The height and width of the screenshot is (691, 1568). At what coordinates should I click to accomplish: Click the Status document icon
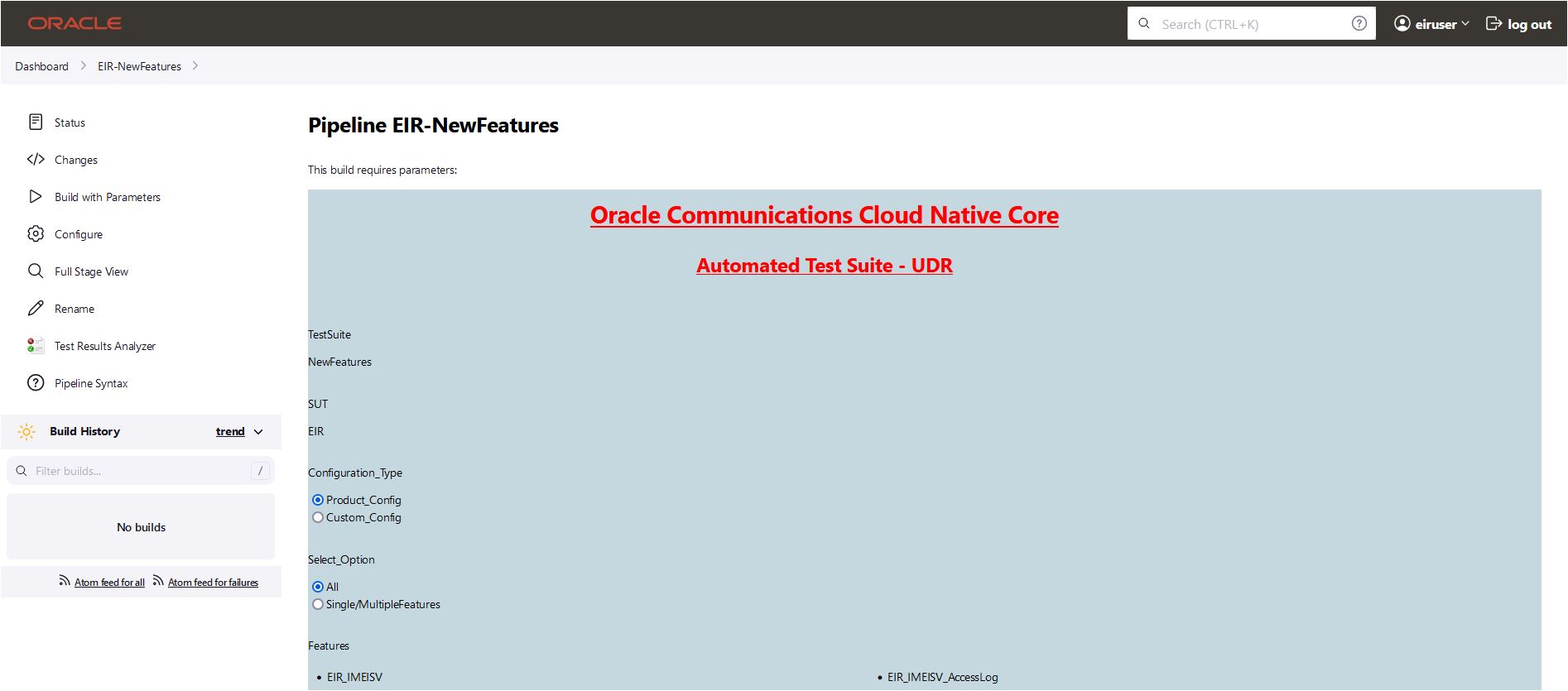tap(36, 122)
